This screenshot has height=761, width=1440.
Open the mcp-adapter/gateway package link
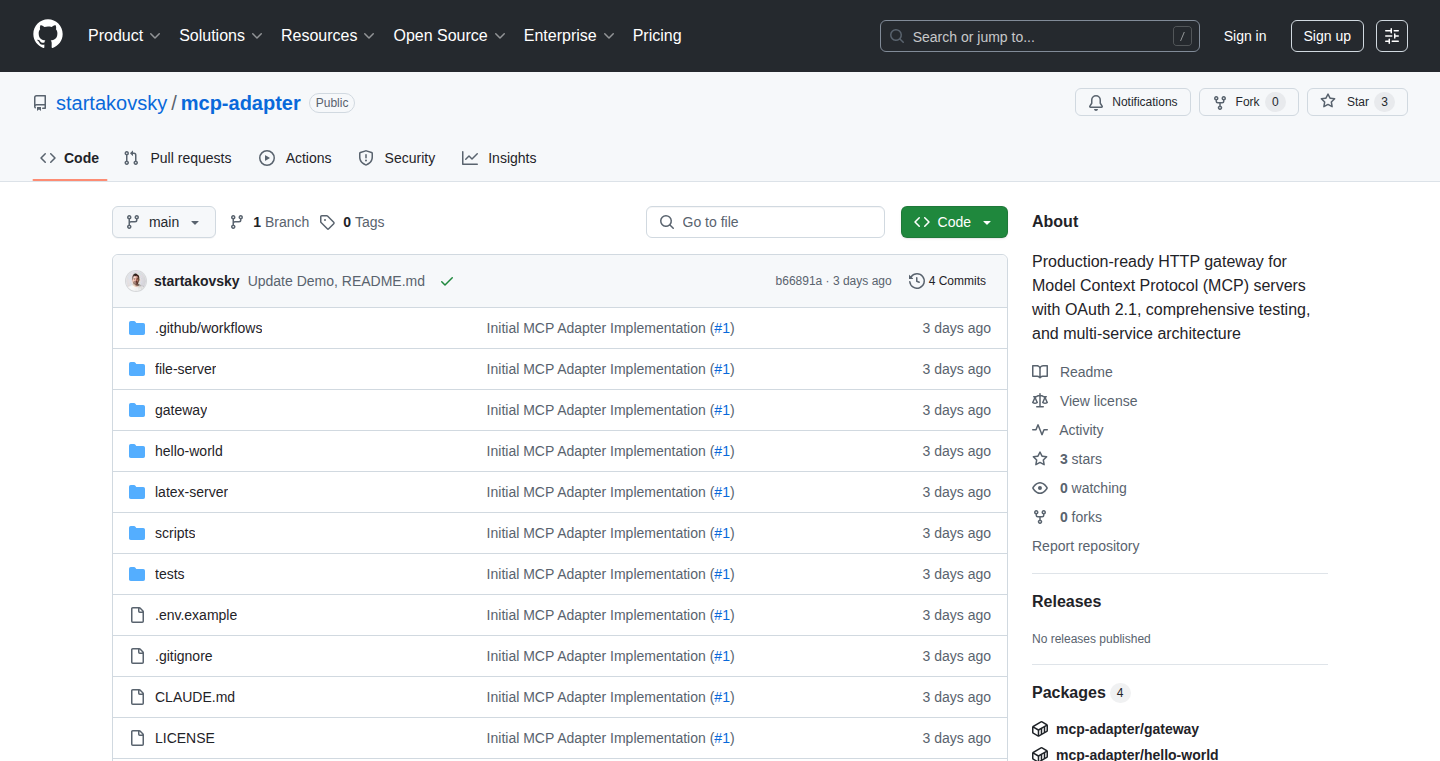click(1127, 729)
